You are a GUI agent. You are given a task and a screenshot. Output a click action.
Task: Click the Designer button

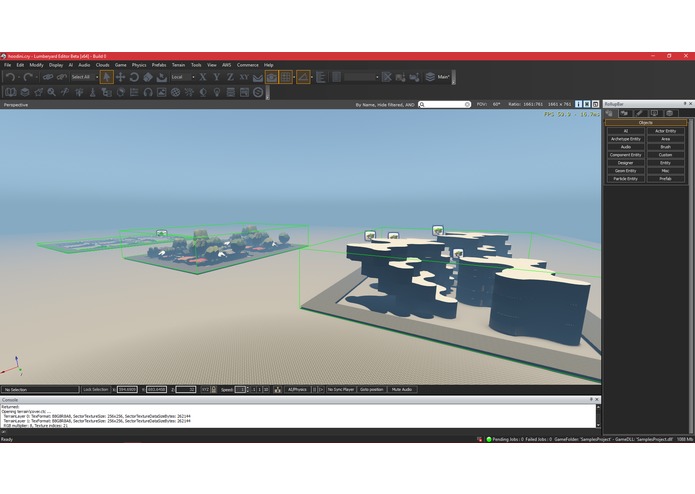point(625,163)
